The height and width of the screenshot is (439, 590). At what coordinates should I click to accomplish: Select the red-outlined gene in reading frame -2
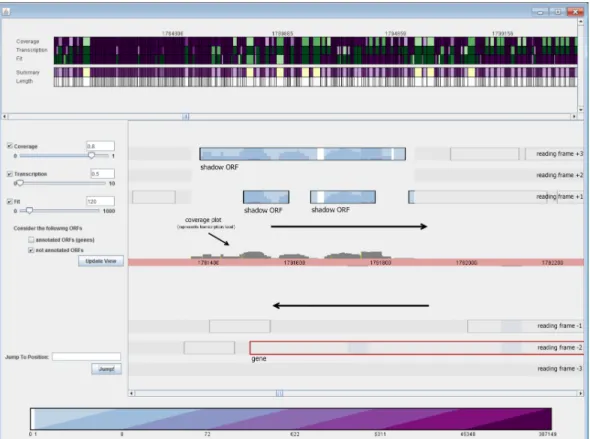coord(417,348)
